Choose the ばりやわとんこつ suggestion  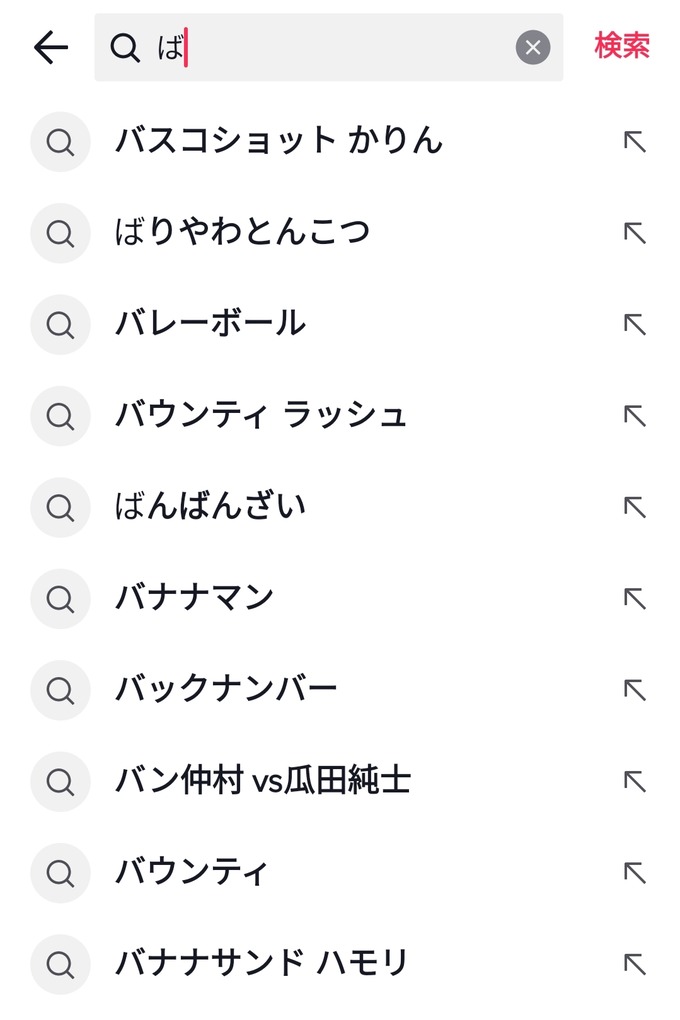pyautogui.click(x=242, y=232)
